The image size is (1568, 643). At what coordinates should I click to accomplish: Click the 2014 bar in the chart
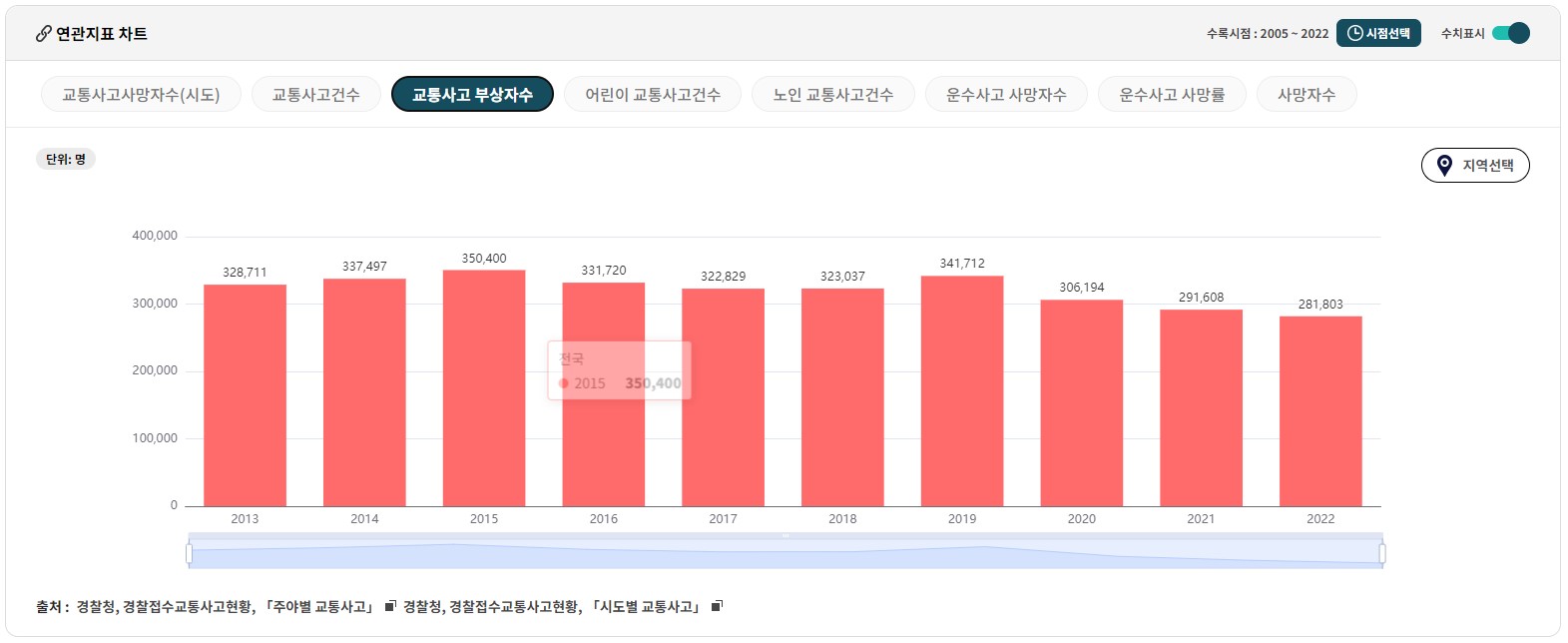[x=364, y=392]
